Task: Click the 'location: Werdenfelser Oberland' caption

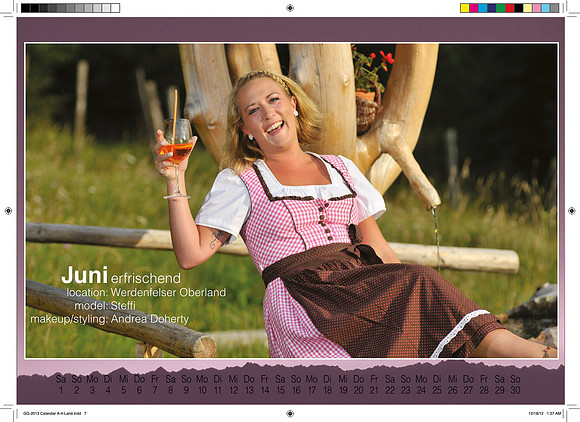Action: (x=146, y=292)
